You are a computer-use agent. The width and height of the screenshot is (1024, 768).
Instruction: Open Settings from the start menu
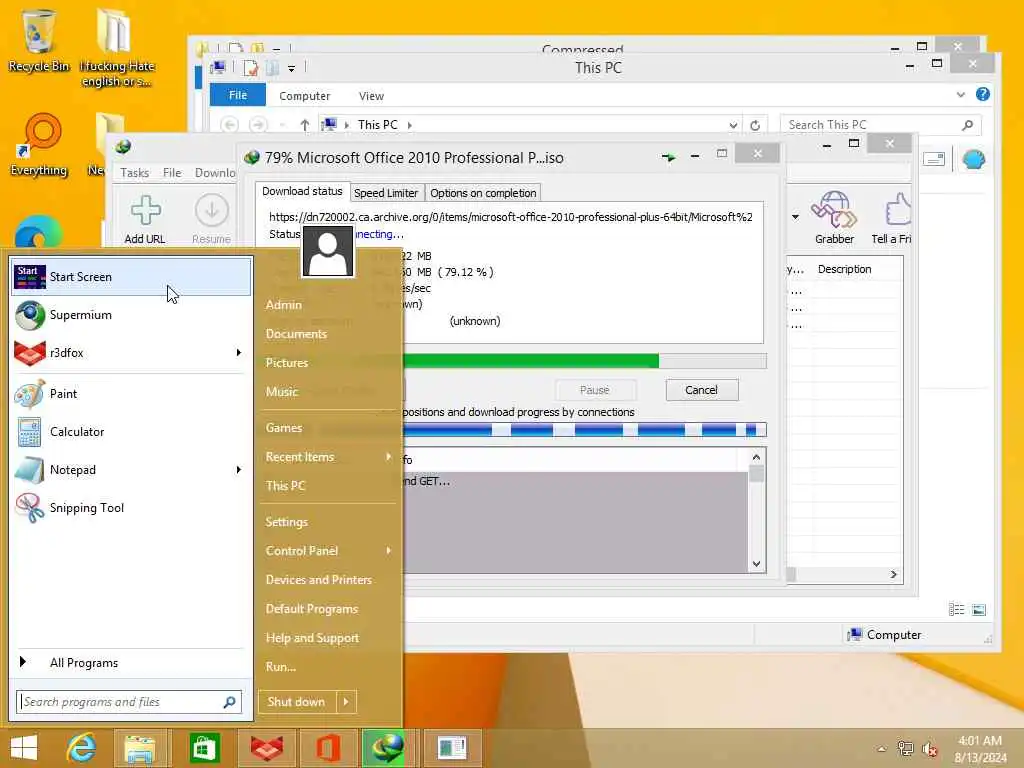287,522
